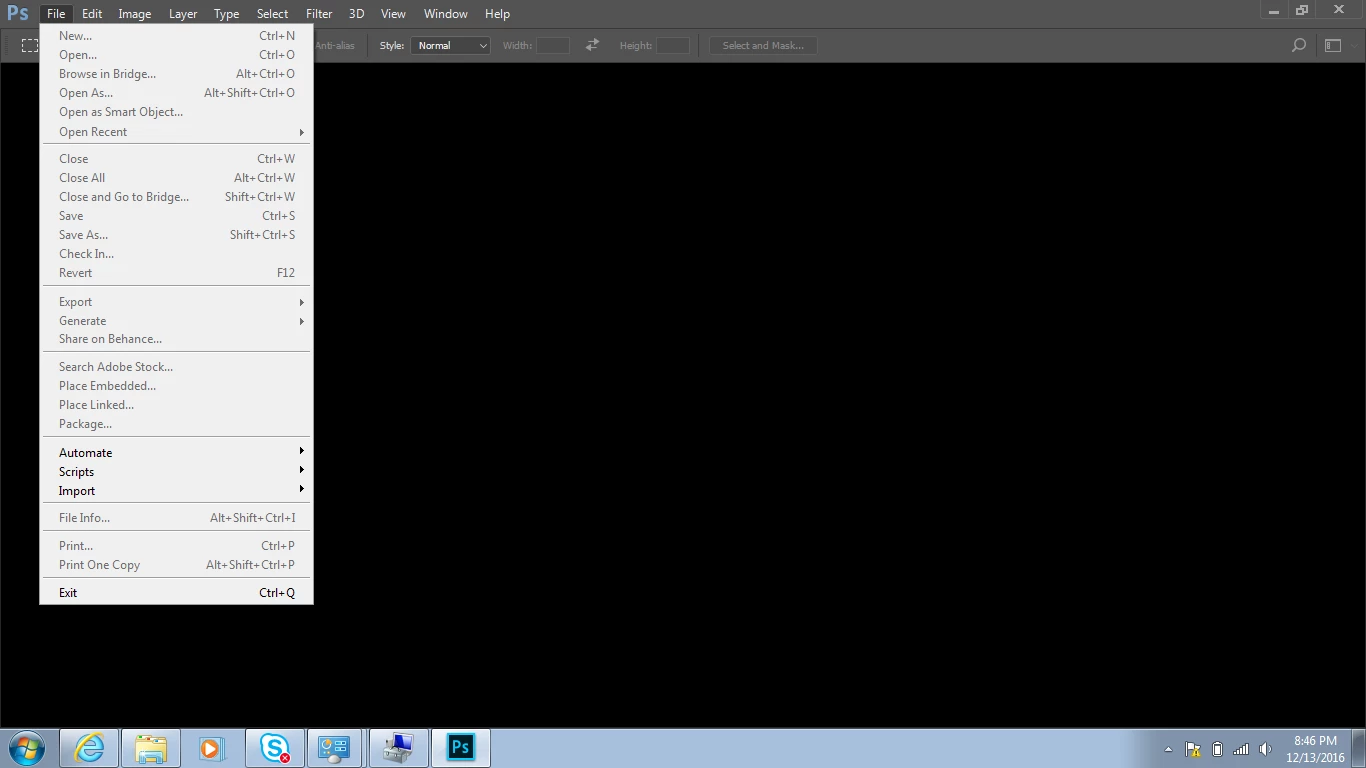Screen dimensions: 1366x768
Task: Select Search Adobe Stock...
Action: tap(176, 367)
